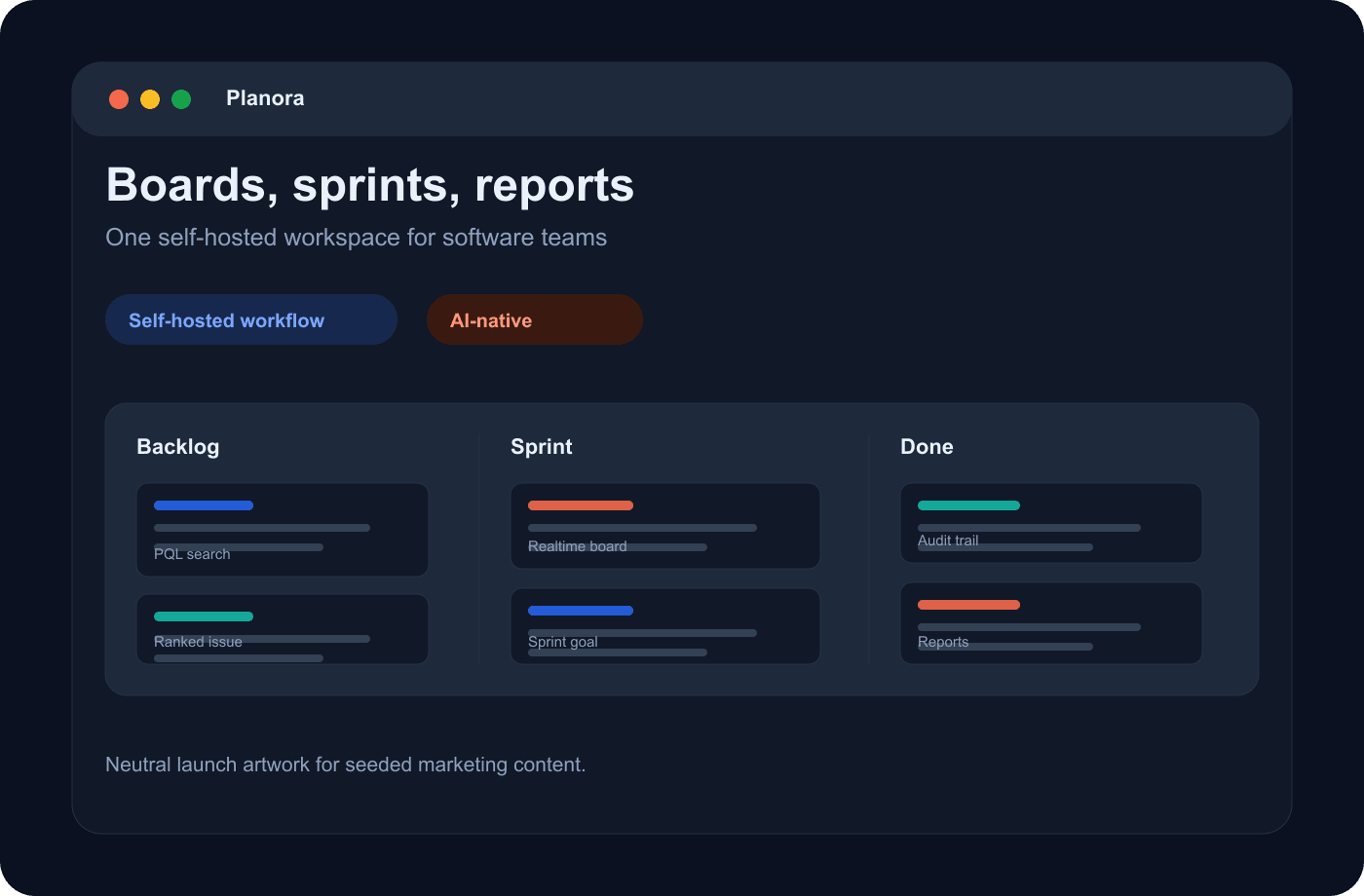Screen dimensions: 1364x896
Task: Click the self-hosted workspace subtitle text
Action: pos(357,238)
